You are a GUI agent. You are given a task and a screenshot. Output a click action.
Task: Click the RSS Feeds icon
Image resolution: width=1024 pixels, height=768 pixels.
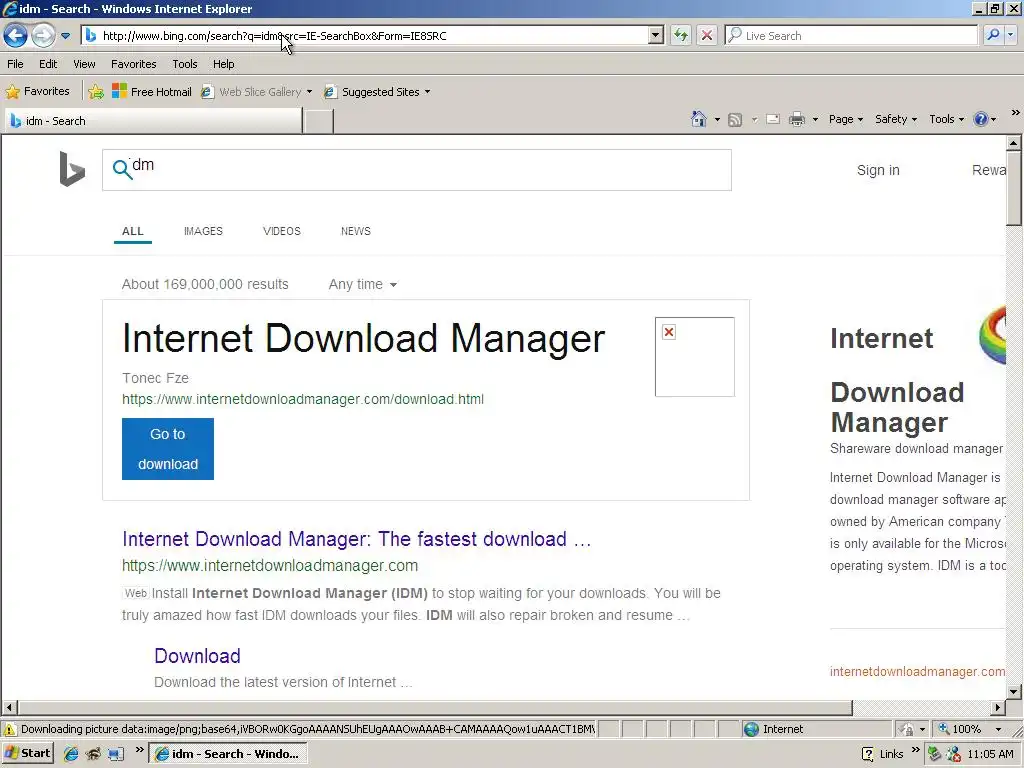tap(735, 120)
